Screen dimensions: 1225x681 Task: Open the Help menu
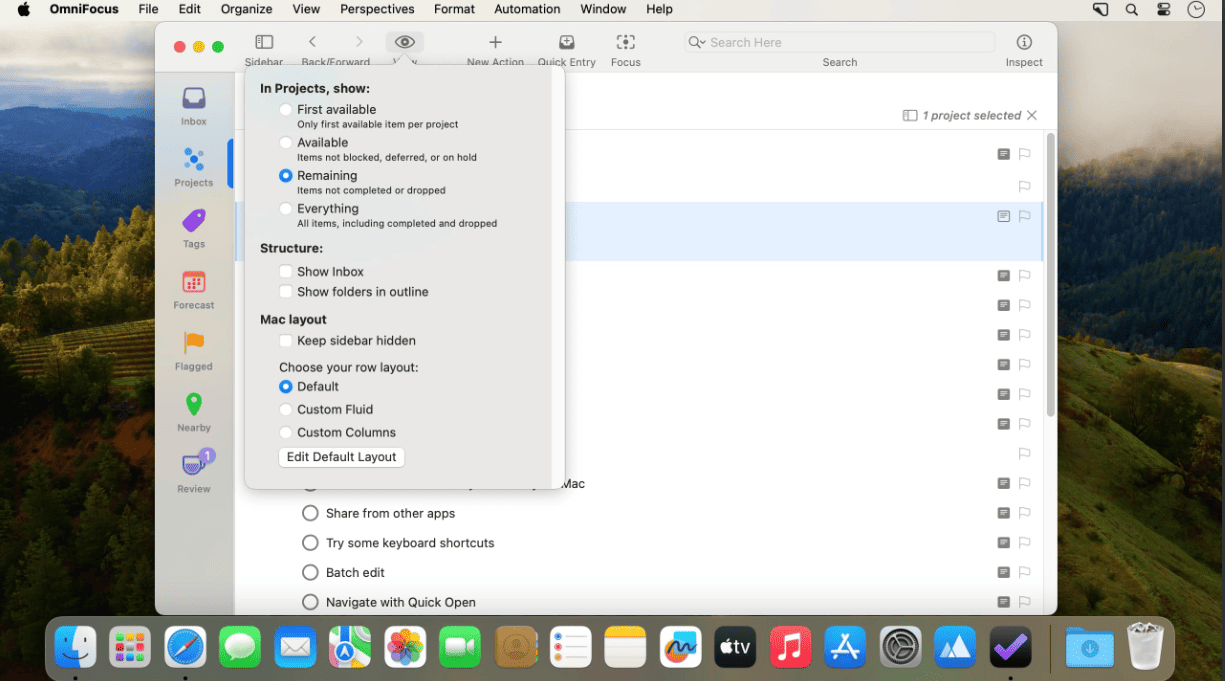click(x=659, y=9)
